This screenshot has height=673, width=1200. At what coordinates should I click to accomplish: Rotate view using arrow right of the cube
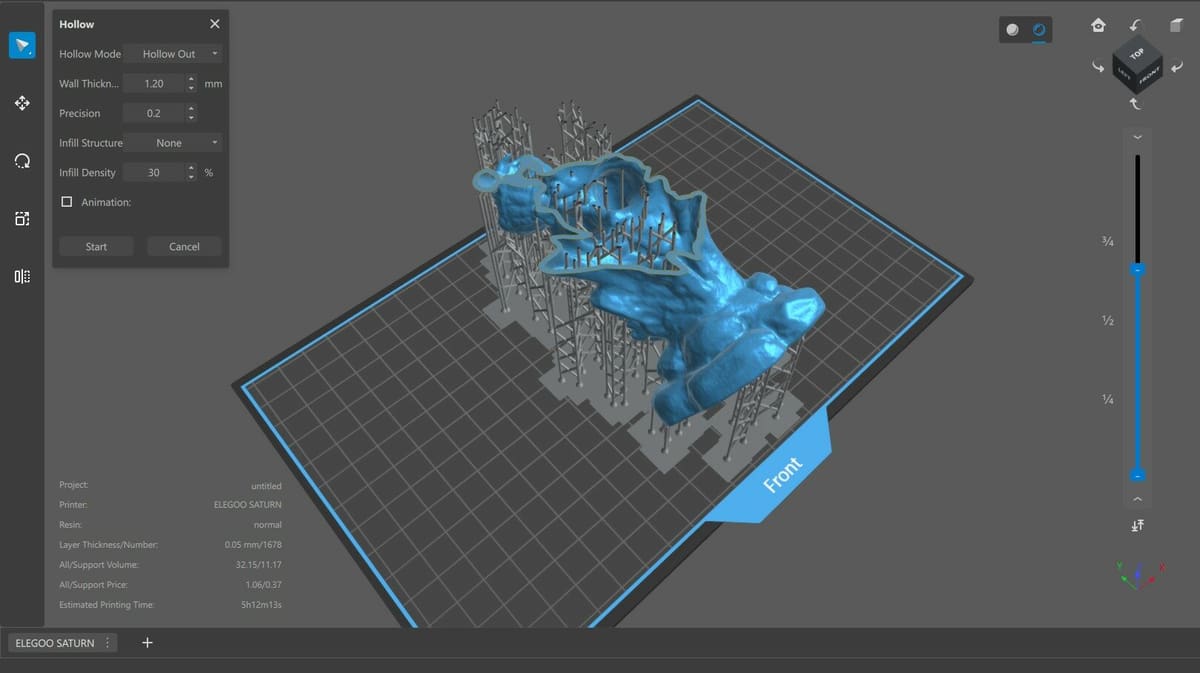coord(1176,67)
